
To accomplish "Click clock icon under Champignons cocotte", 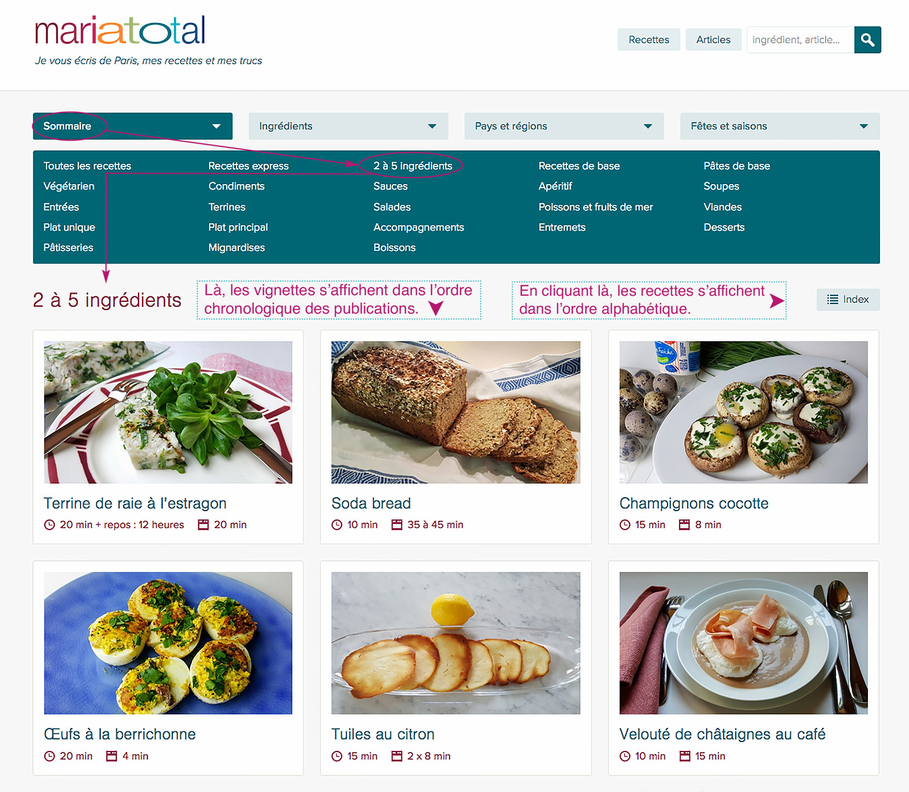I will 625,525.
